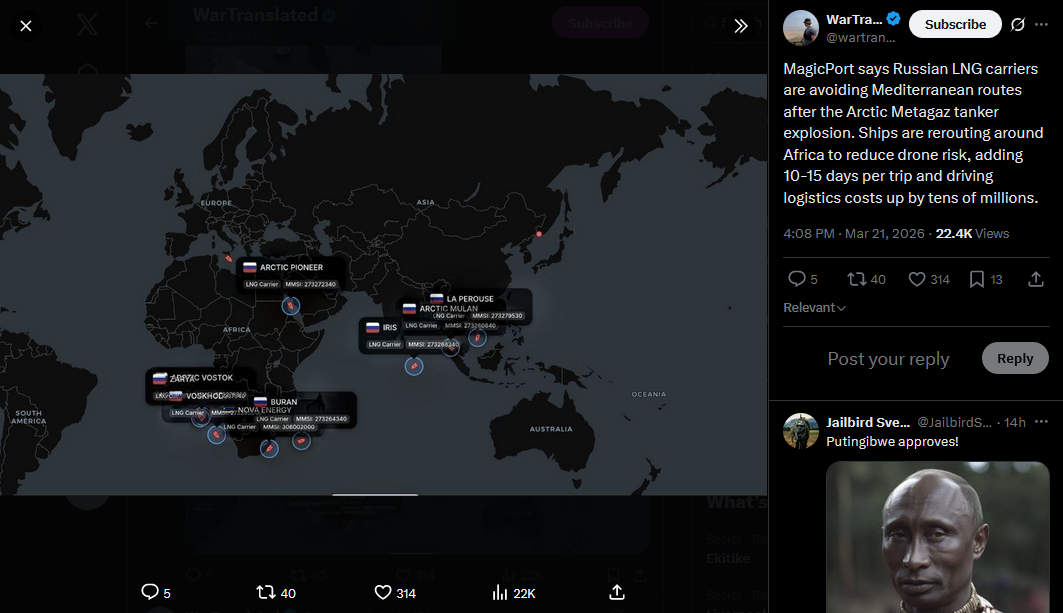This screenshot has height=613, width=1063.
Task: Open the post's more options menu
Action: [1041, 24]
